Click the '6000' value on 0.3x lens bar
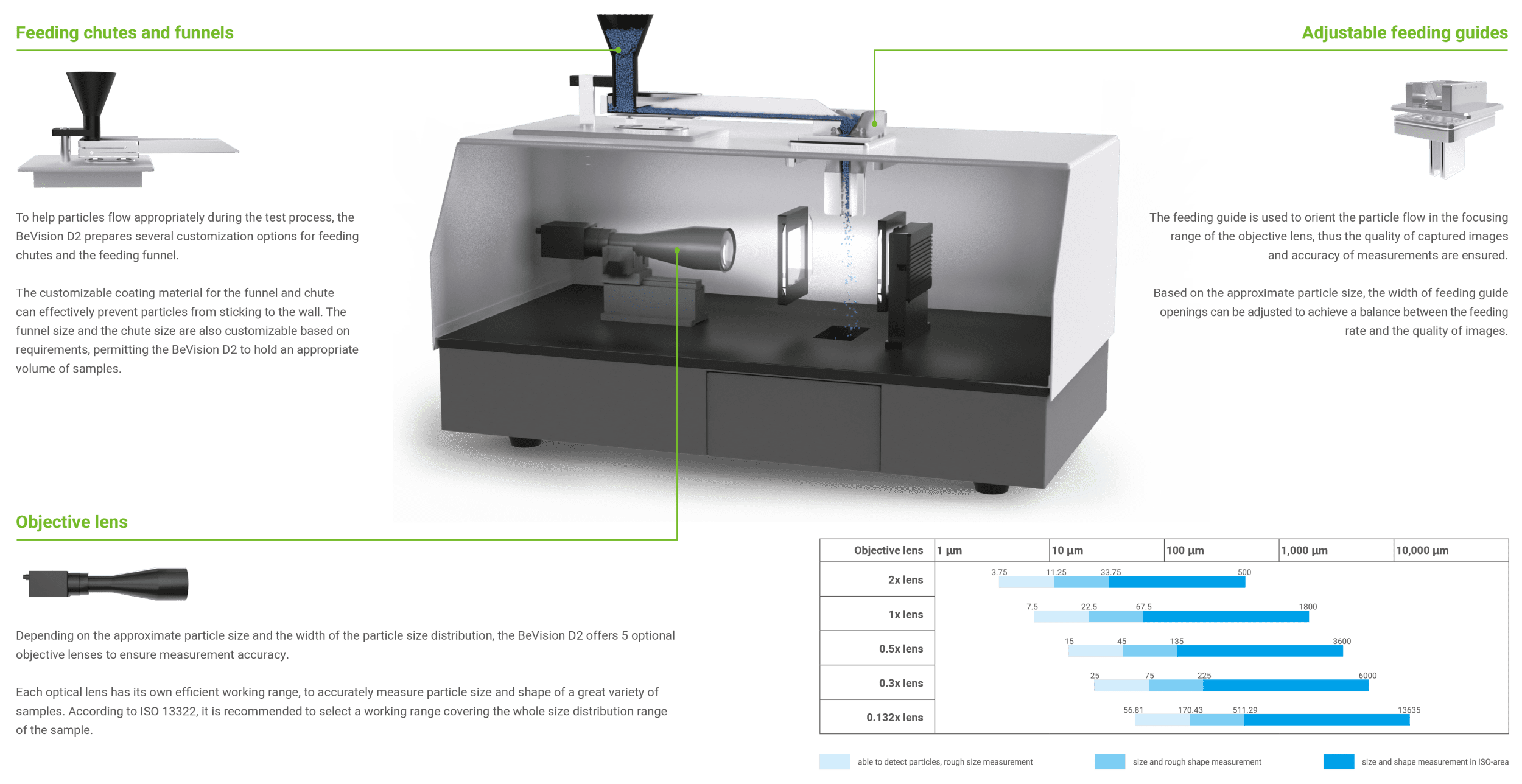Image resolution: width=1522 pixels, height=784 pixels. pos(1367,676)
